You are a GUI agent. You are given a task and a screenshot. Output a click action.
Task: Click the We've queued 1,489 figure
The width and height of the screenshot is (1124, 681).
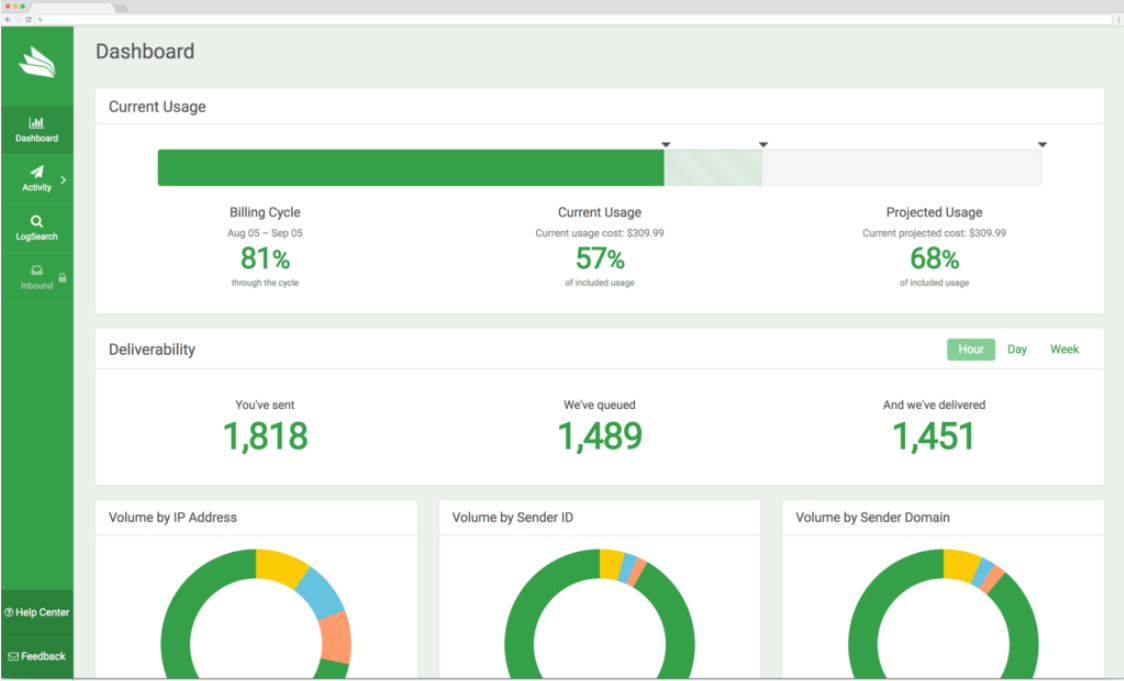click(x=600, y=436)
